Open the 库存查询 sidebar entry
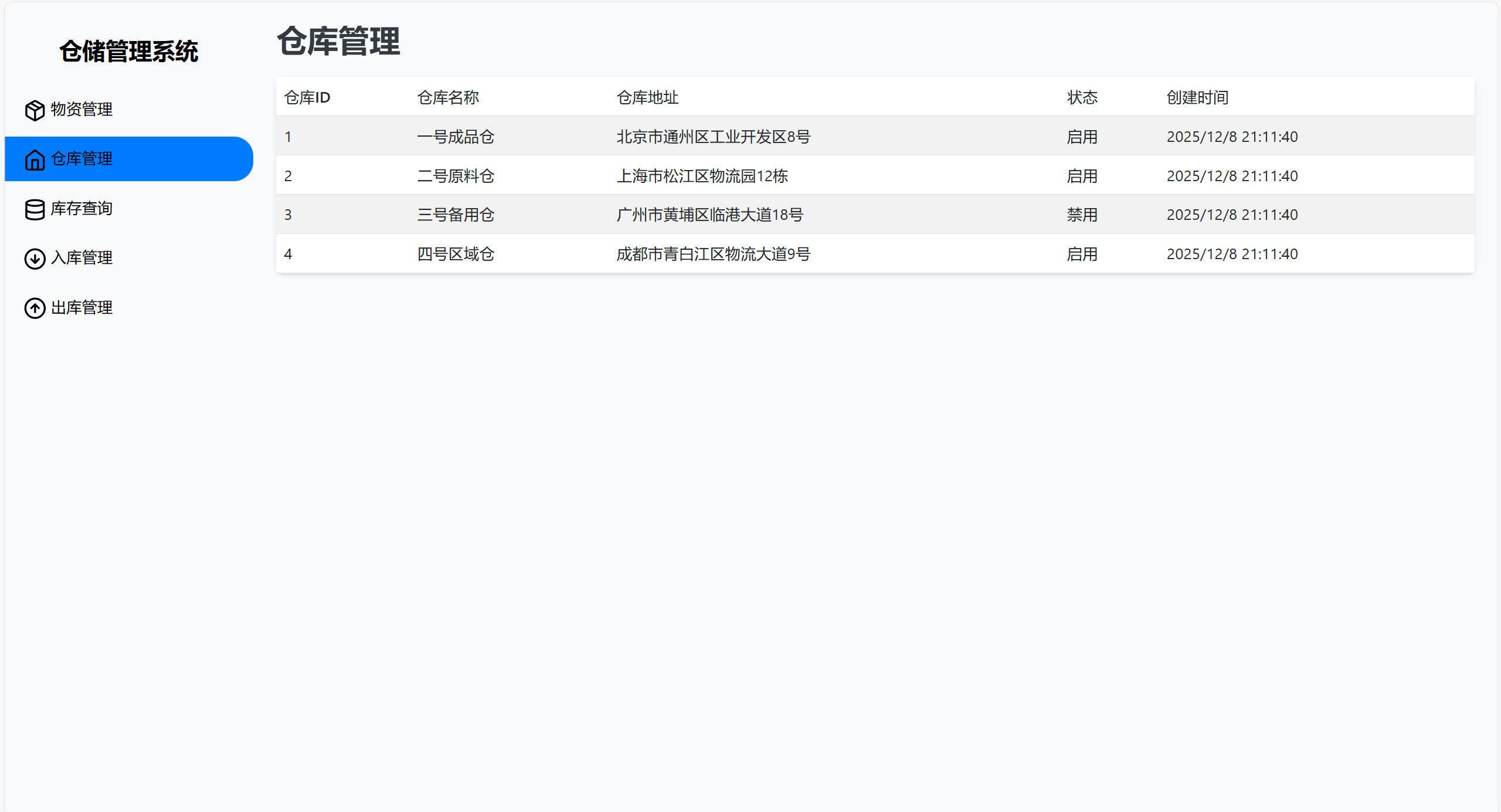 81,209
